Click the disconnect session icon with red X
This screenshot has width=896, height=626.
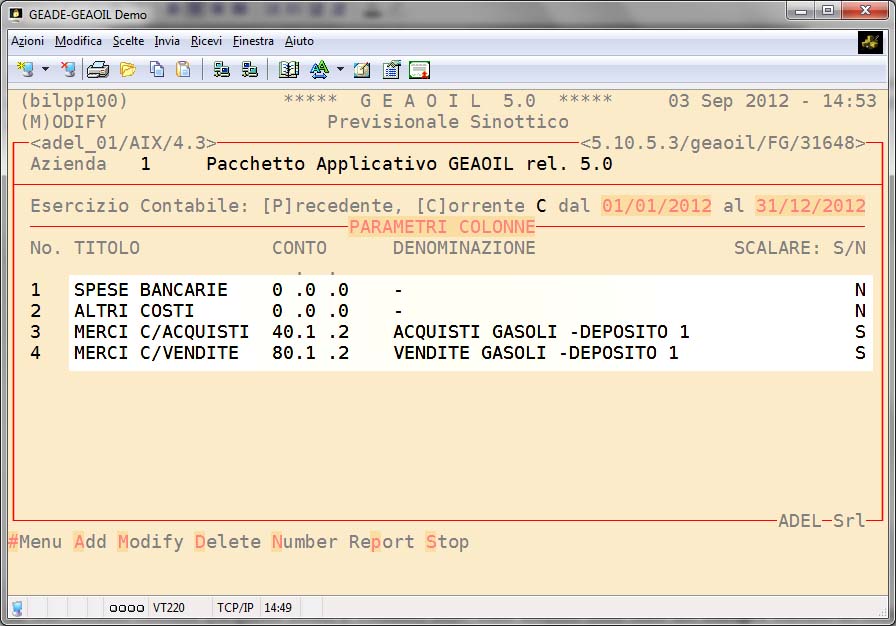click(68, 70)
